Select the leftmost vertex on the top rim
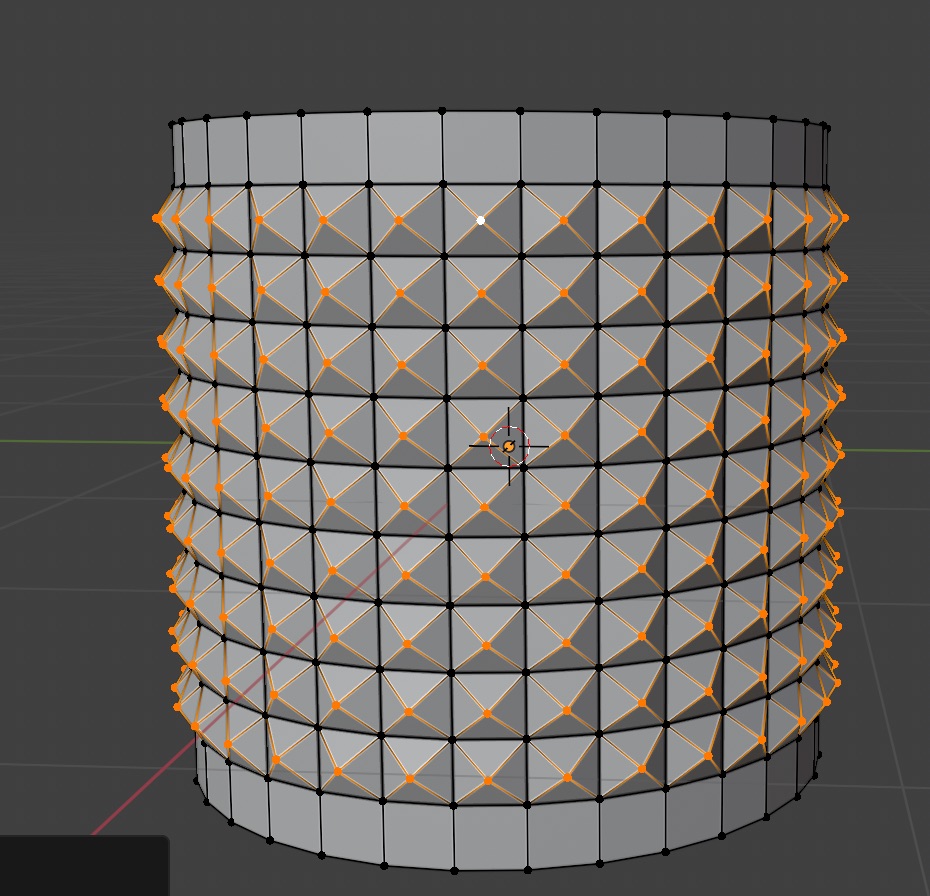 172,124
